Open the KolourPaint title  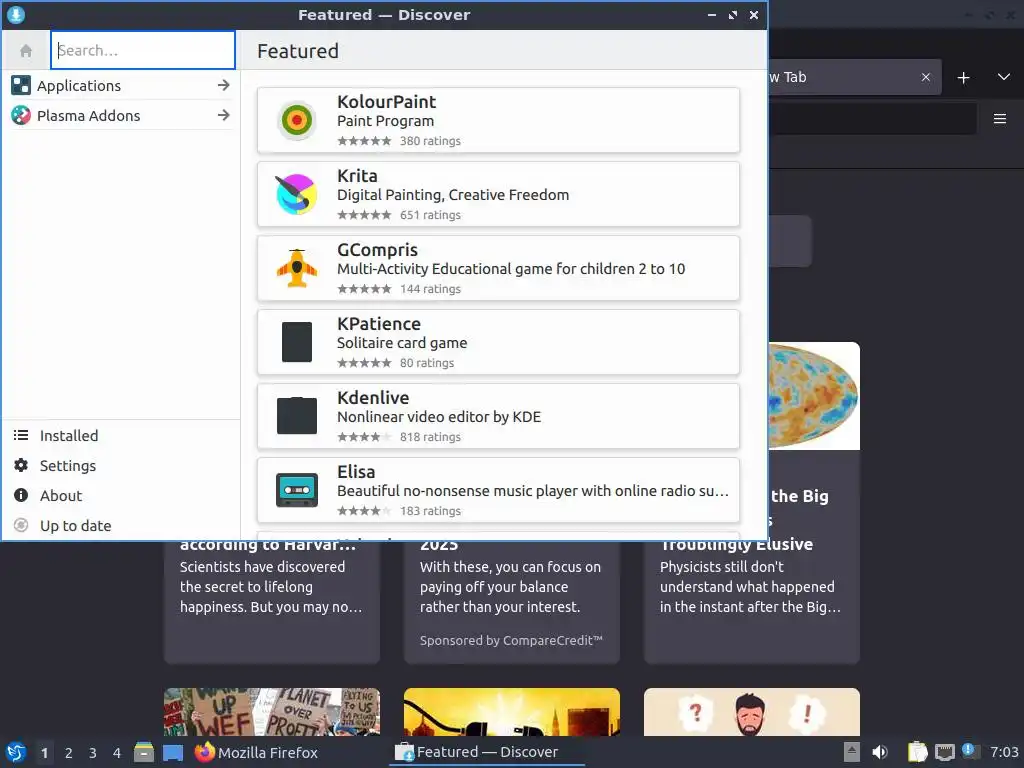click(x=387, y=102)
